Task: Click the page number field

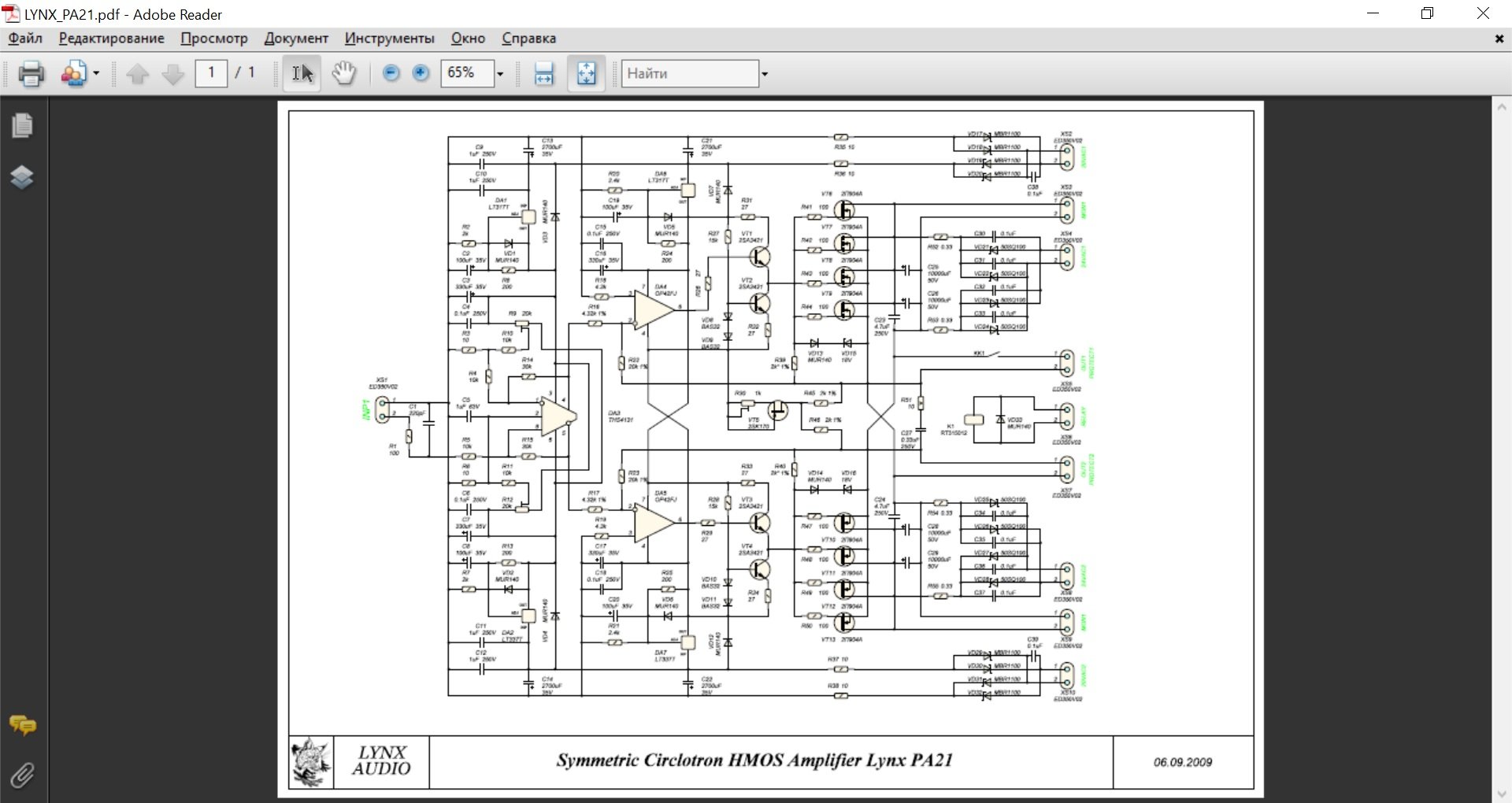Action: (x=211, y=73)
